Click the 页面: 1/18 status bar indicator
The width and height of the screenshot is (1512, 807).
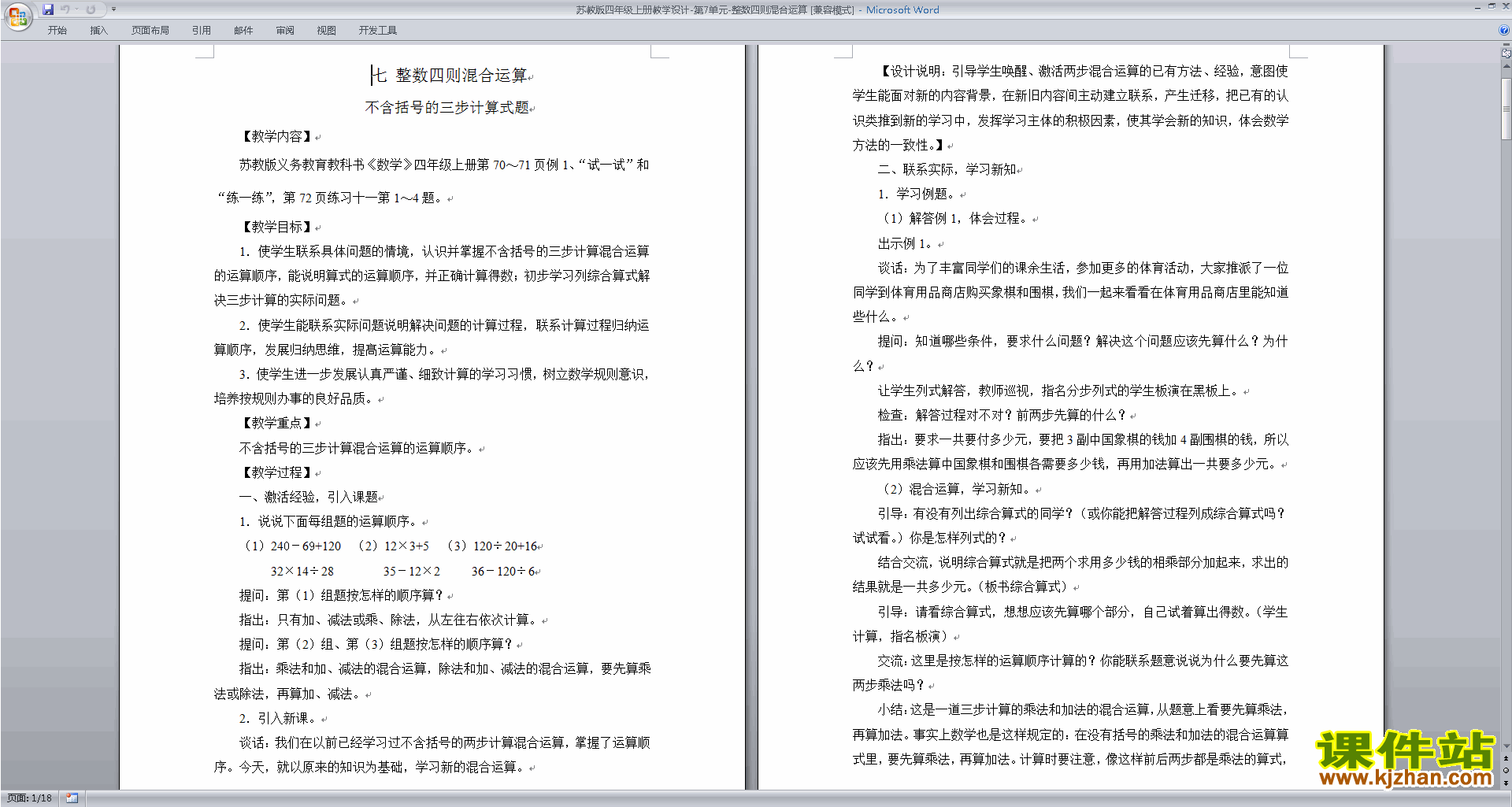30,798
